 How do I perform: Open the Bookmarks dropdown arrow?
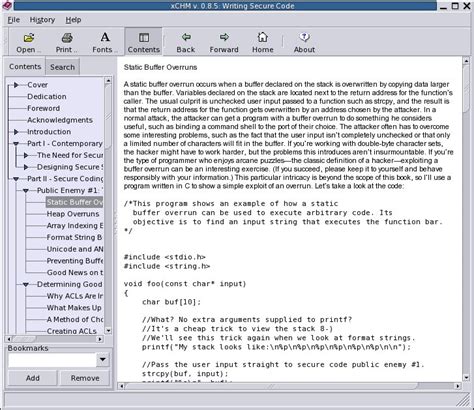pyautogui.click(x=103, y=359)
